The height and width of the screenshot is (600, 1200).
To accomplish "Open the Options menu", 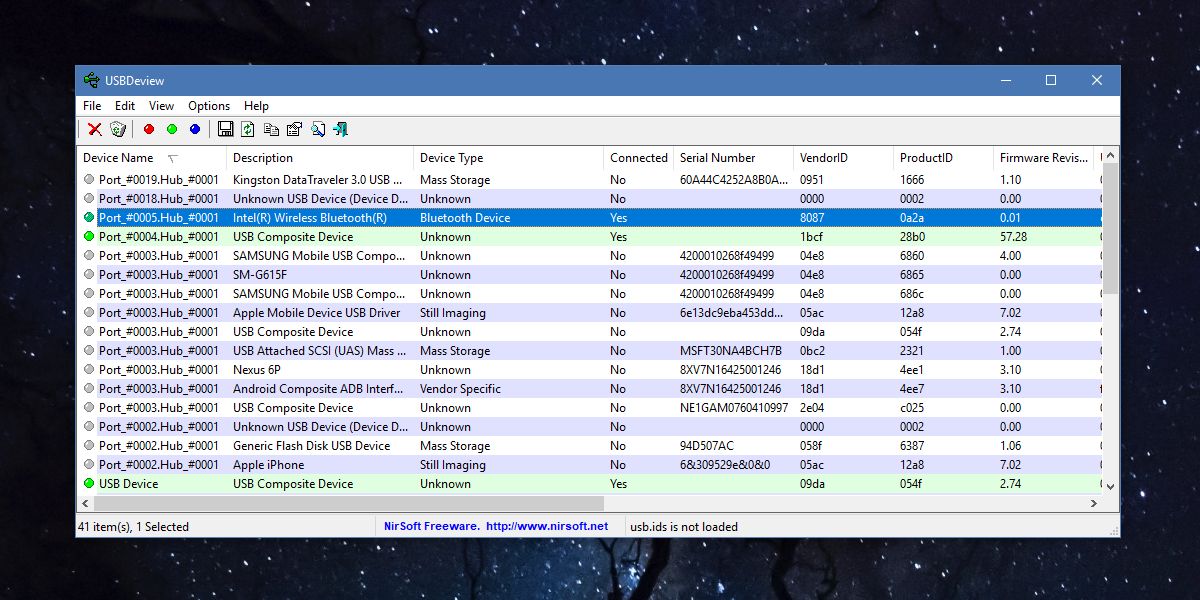I will [209, 105].
